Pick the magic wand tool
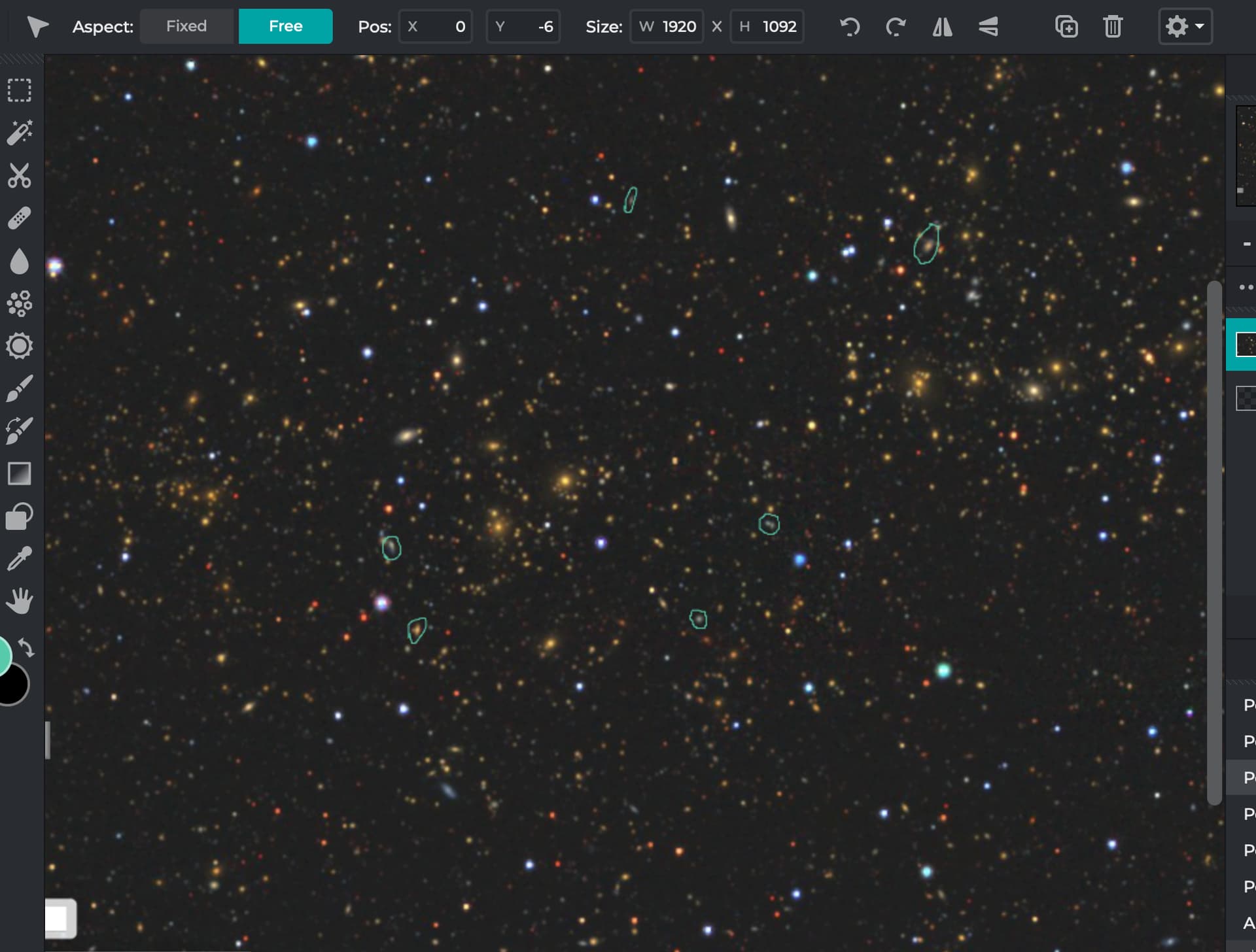Image resolution: width=1256 pixels, height=952 pixels. (x=20, y=133)
